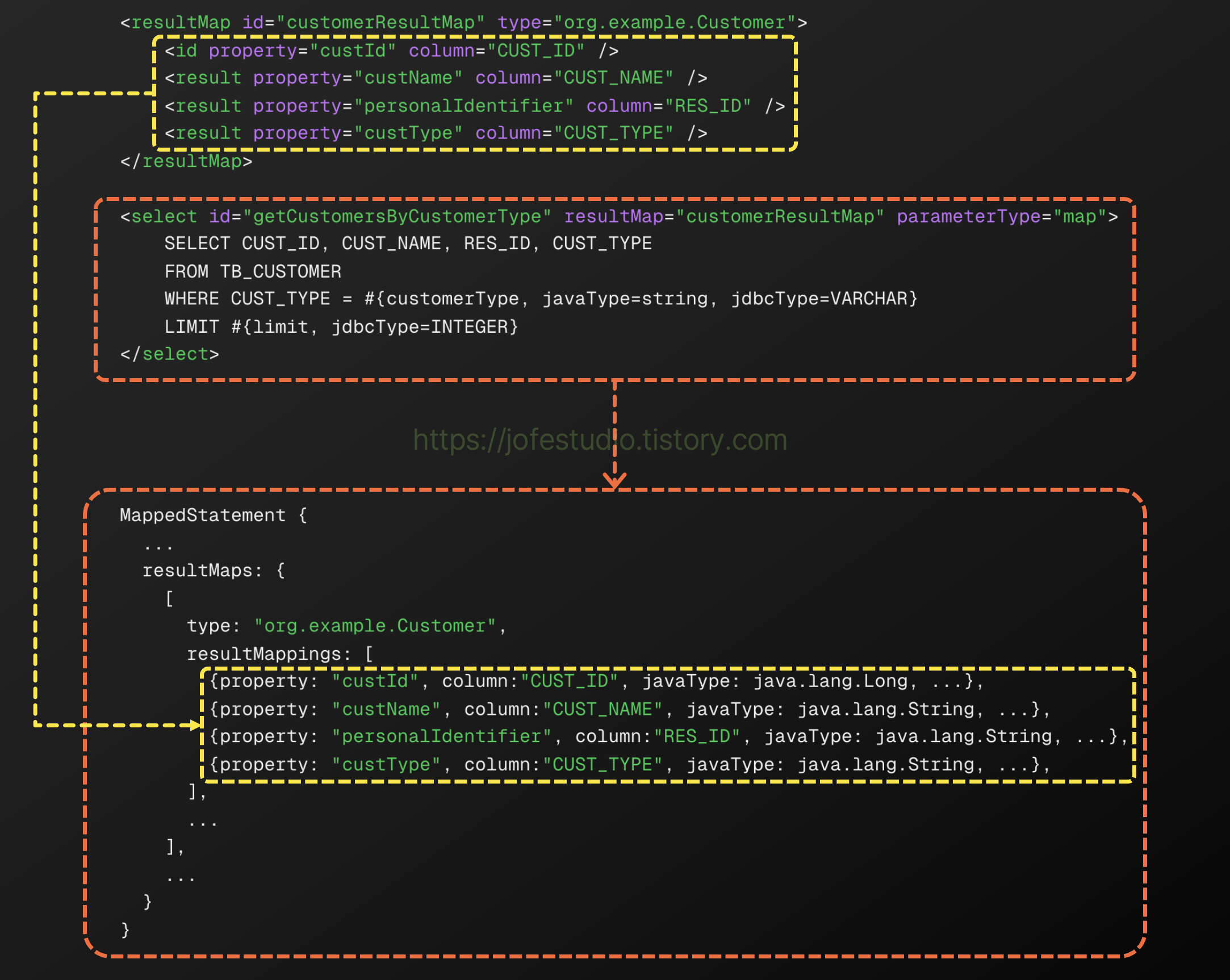The width and height of the screenshot is (1230, 980).
Task: Select the "CUST_NAME" column value in result tag
Action: [613, 78]
